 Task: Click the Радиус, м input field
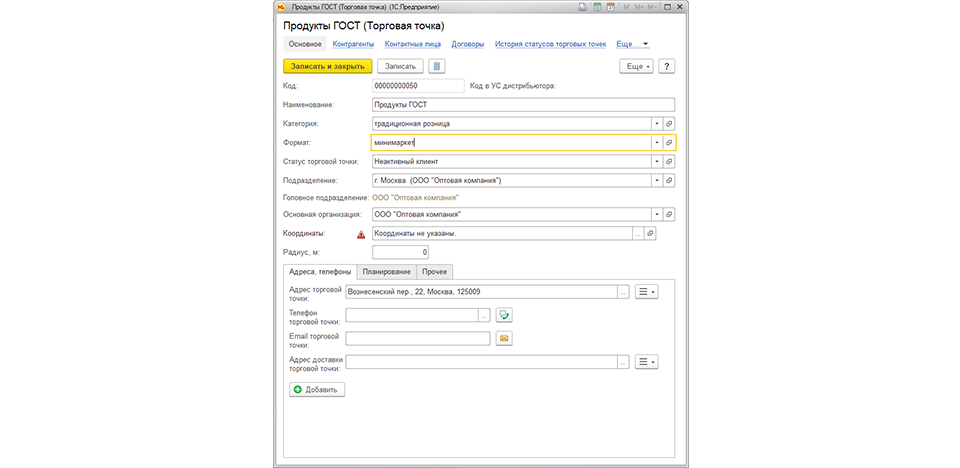coord(400,252)
